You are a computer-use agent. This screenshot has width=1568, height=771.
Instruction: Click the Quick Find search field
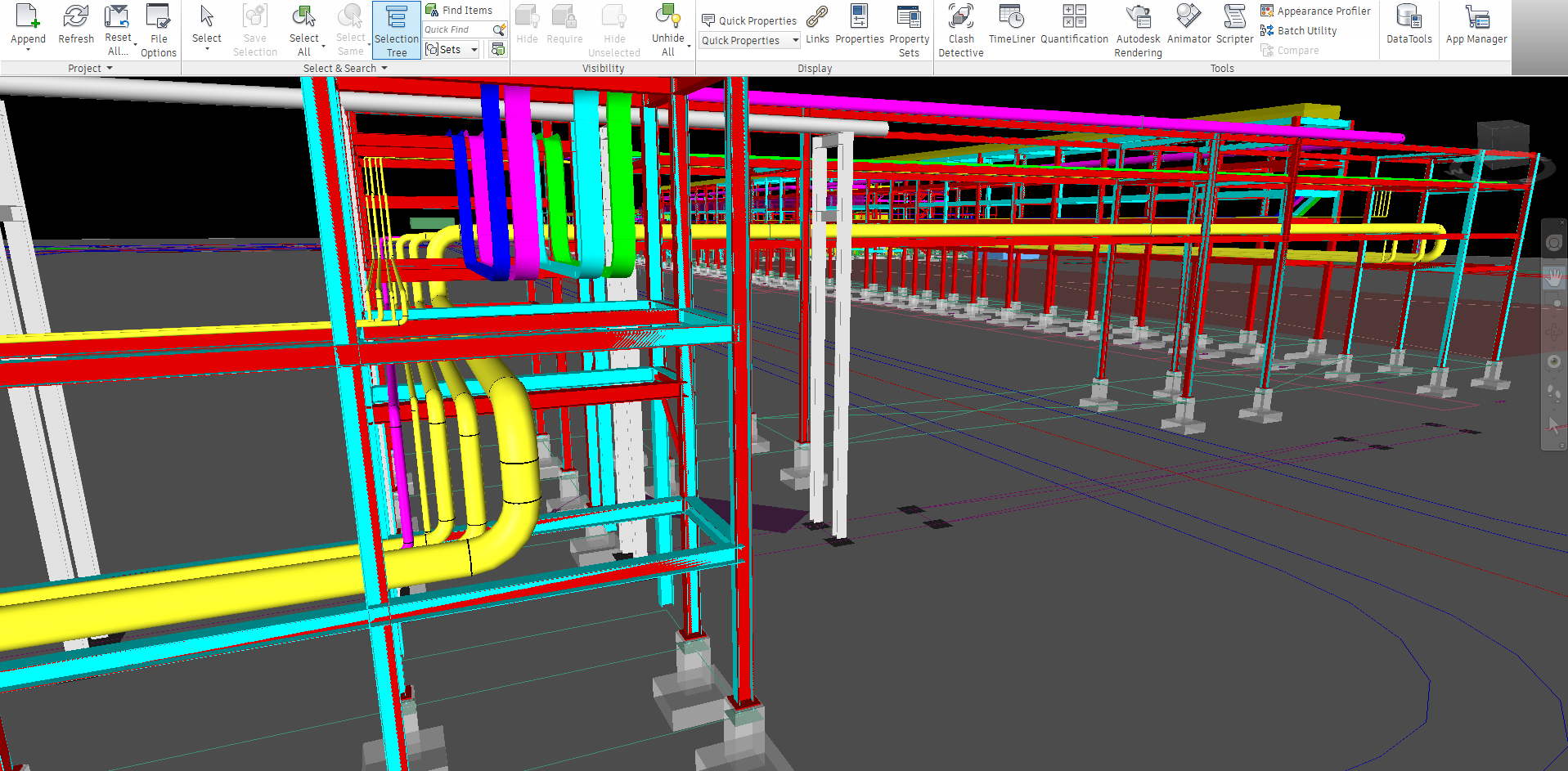(456, 29)
